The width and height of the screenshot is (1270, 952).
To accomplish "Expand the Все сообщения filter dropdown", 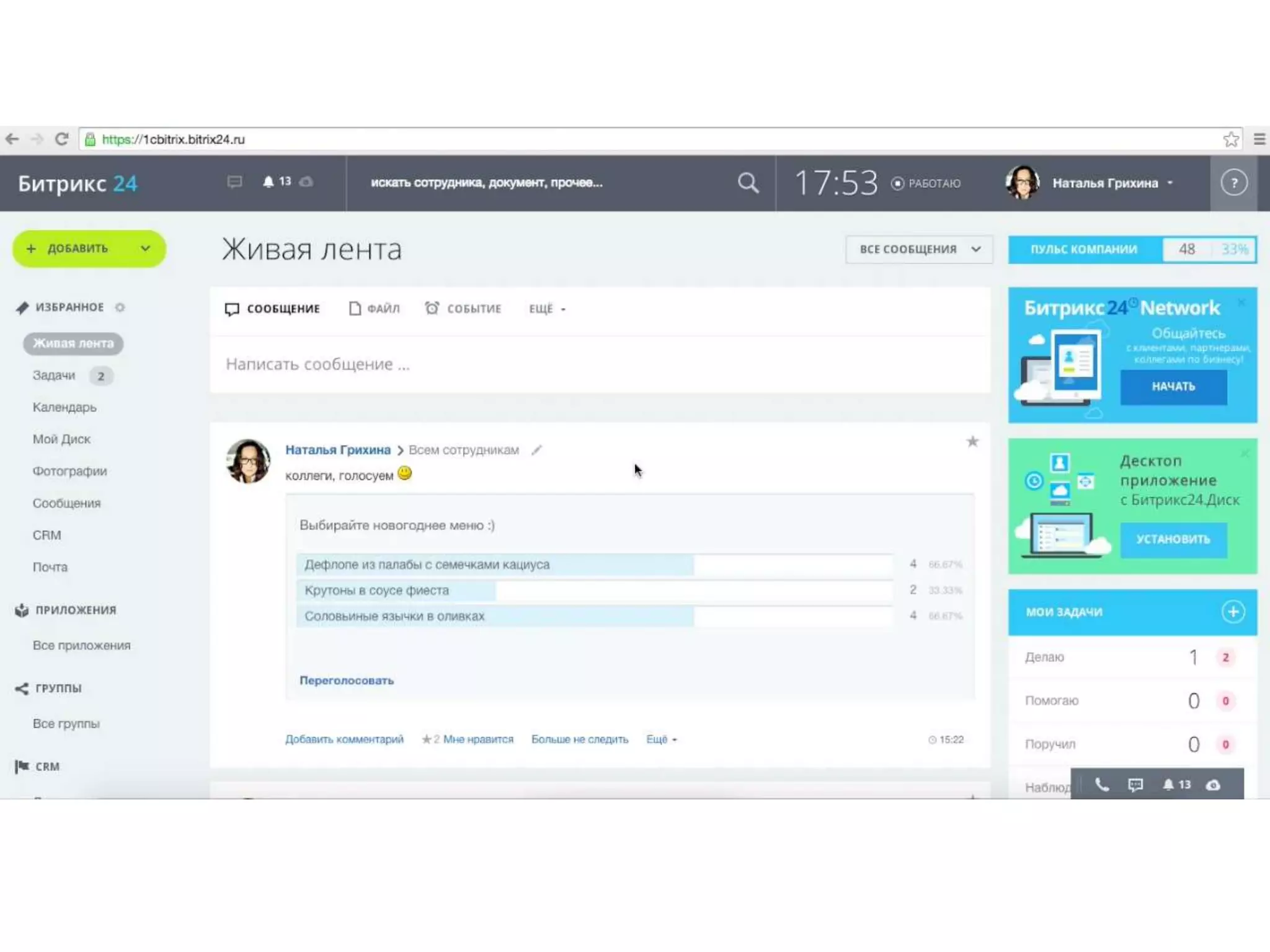I will pos(918,249).
